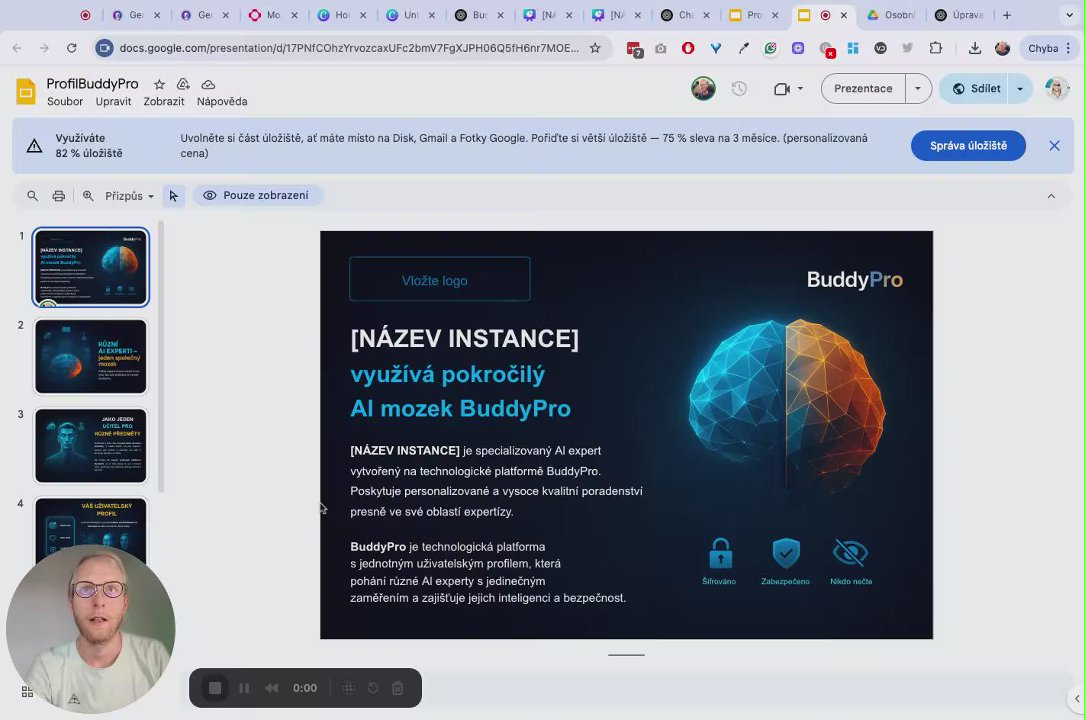Click the Zabezpečeno shield icon on slide

click(786, 553)
